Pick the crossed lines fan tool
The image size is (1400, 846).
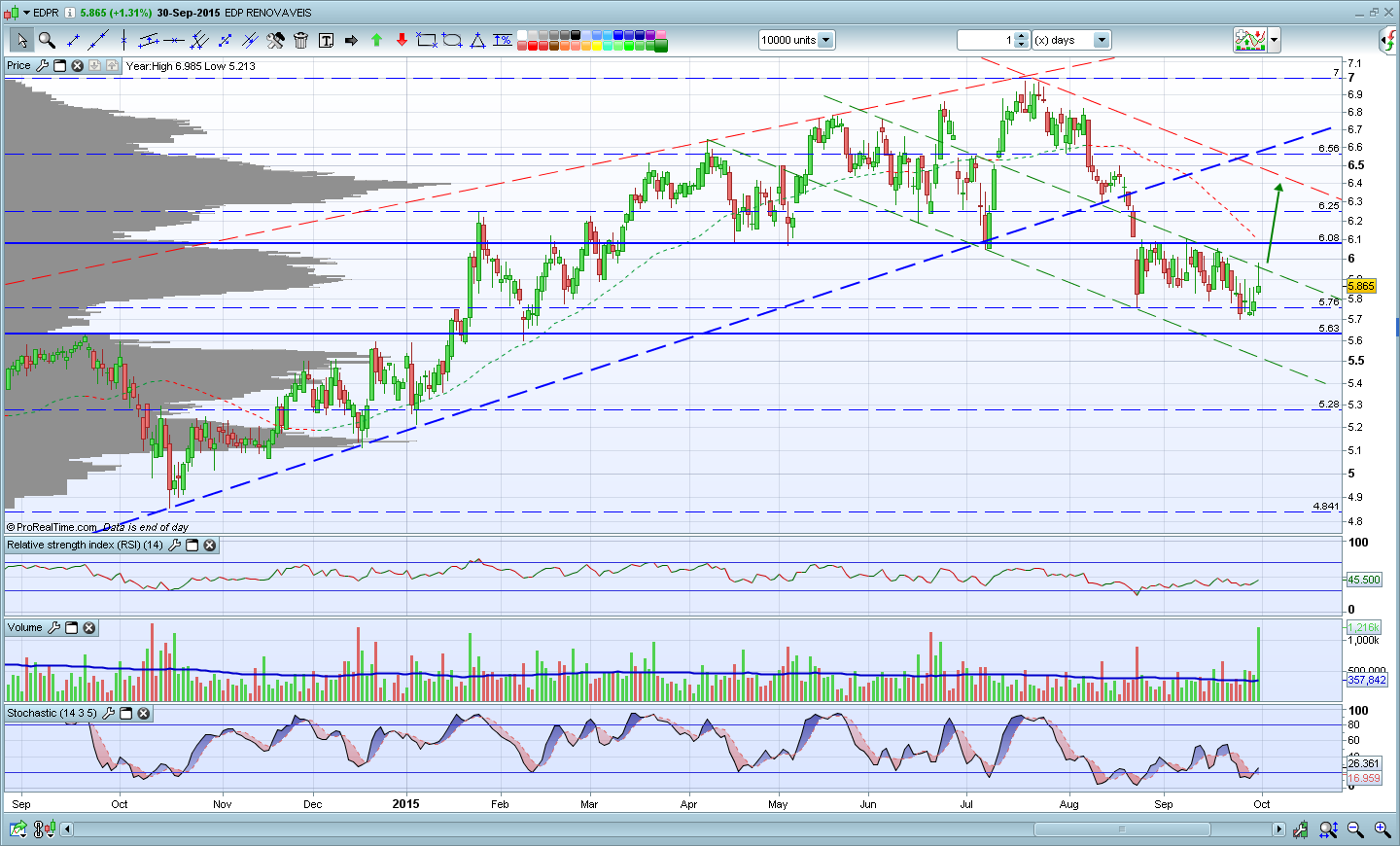click(250, 40)
